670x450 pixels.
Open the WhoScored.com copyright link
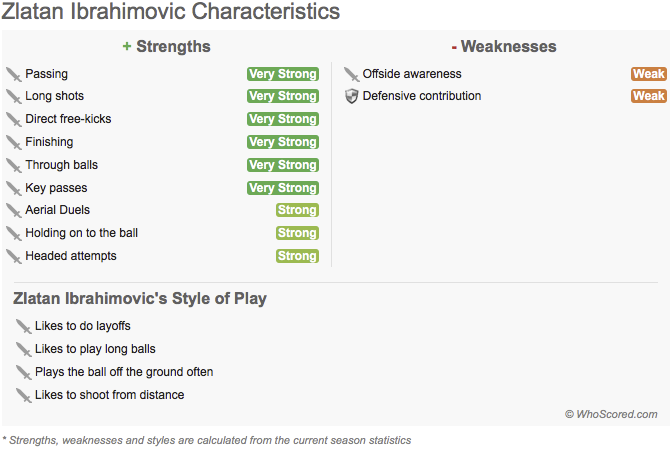pos(611,414)
